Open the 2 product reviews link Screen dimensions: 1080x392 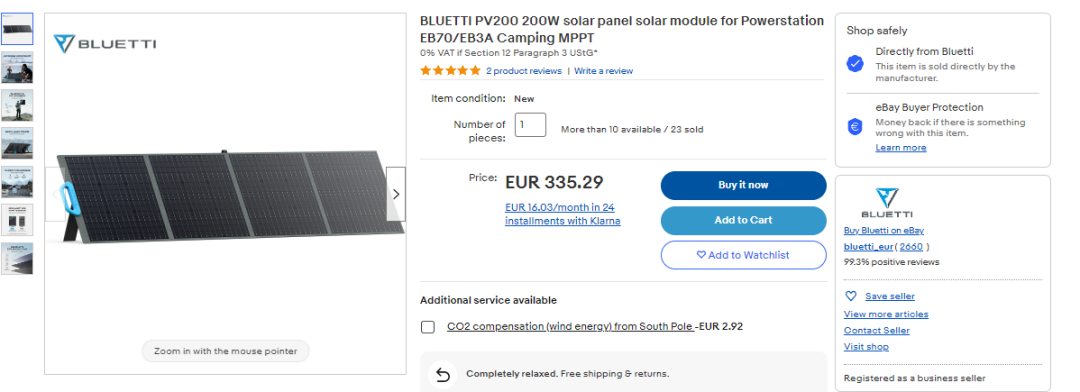pos(523,71)
